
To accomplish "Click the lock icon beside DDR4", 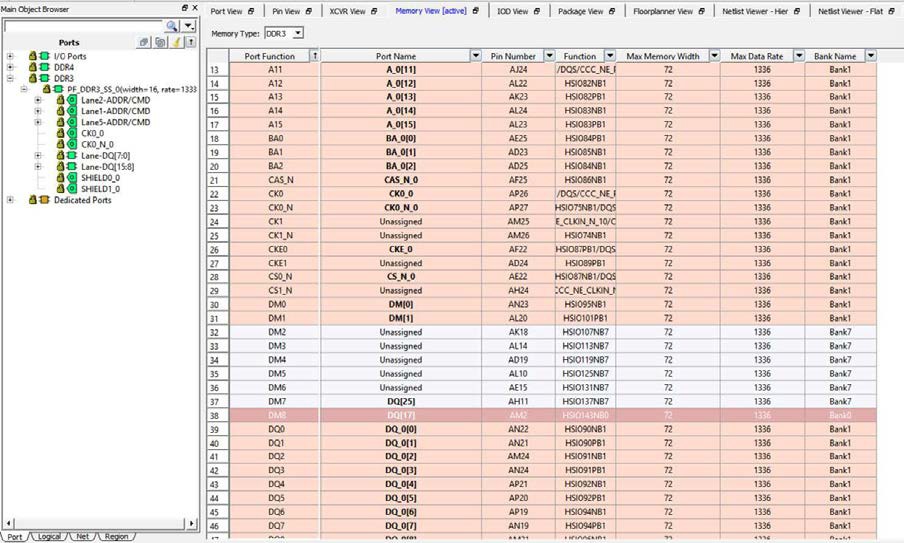I will pos(32,67).
